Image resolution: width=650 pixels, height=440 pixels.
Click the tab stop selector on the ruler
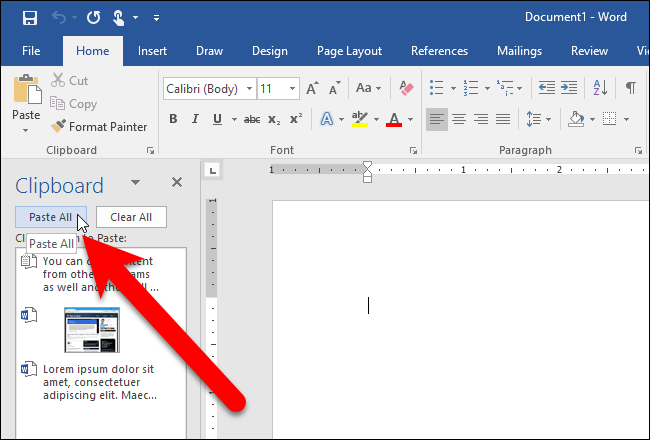point(213,170)
